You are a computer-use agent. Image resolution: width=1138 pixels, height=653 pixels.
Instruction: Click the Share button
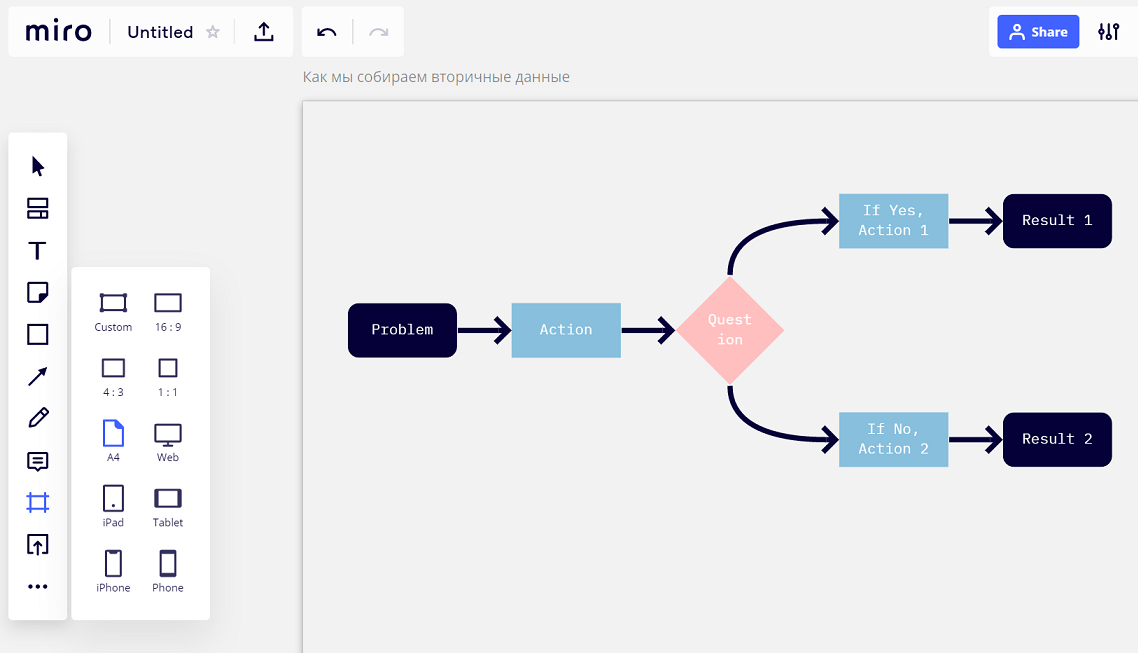tap(1038, 32)
